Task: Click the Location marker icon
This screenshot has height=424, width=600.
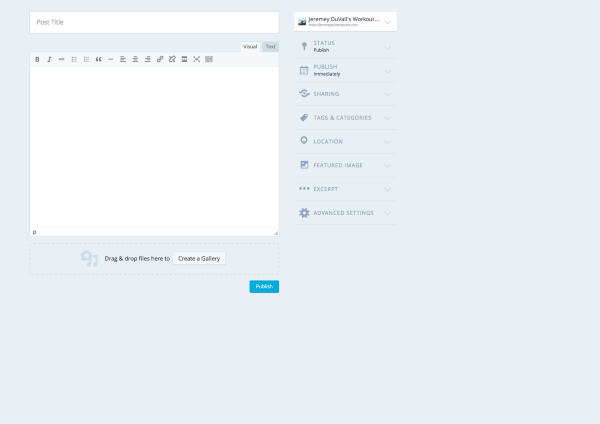Action: point(304,140)
